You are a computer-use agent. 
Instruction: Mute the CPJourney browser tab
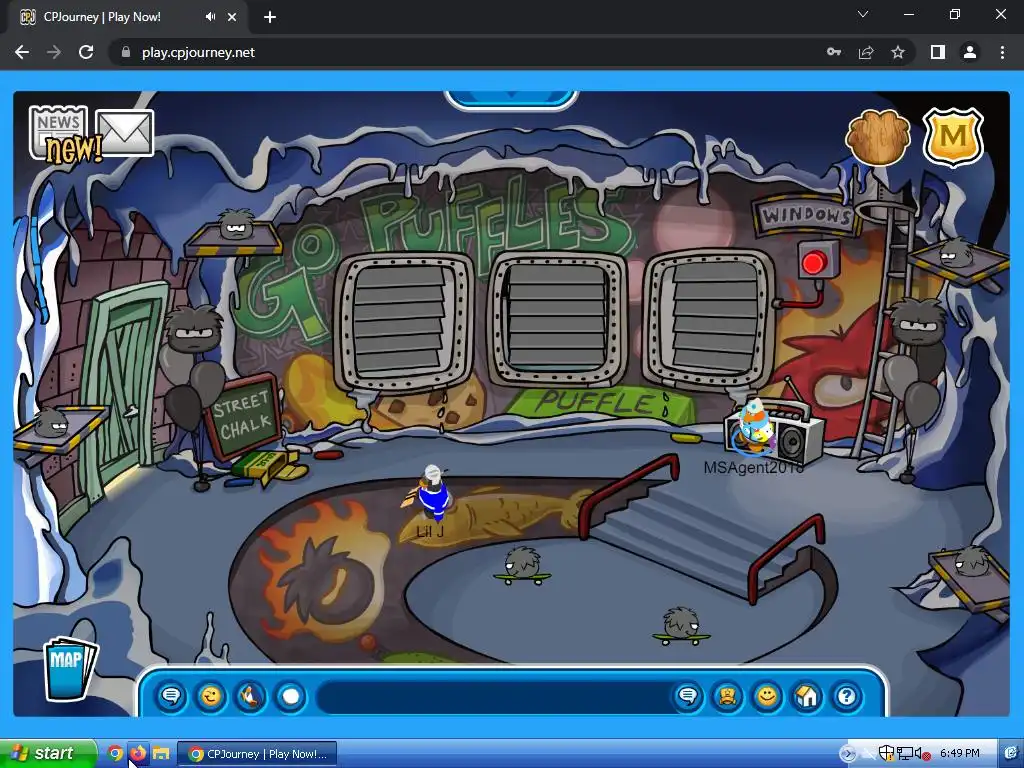tap(210, 17)
